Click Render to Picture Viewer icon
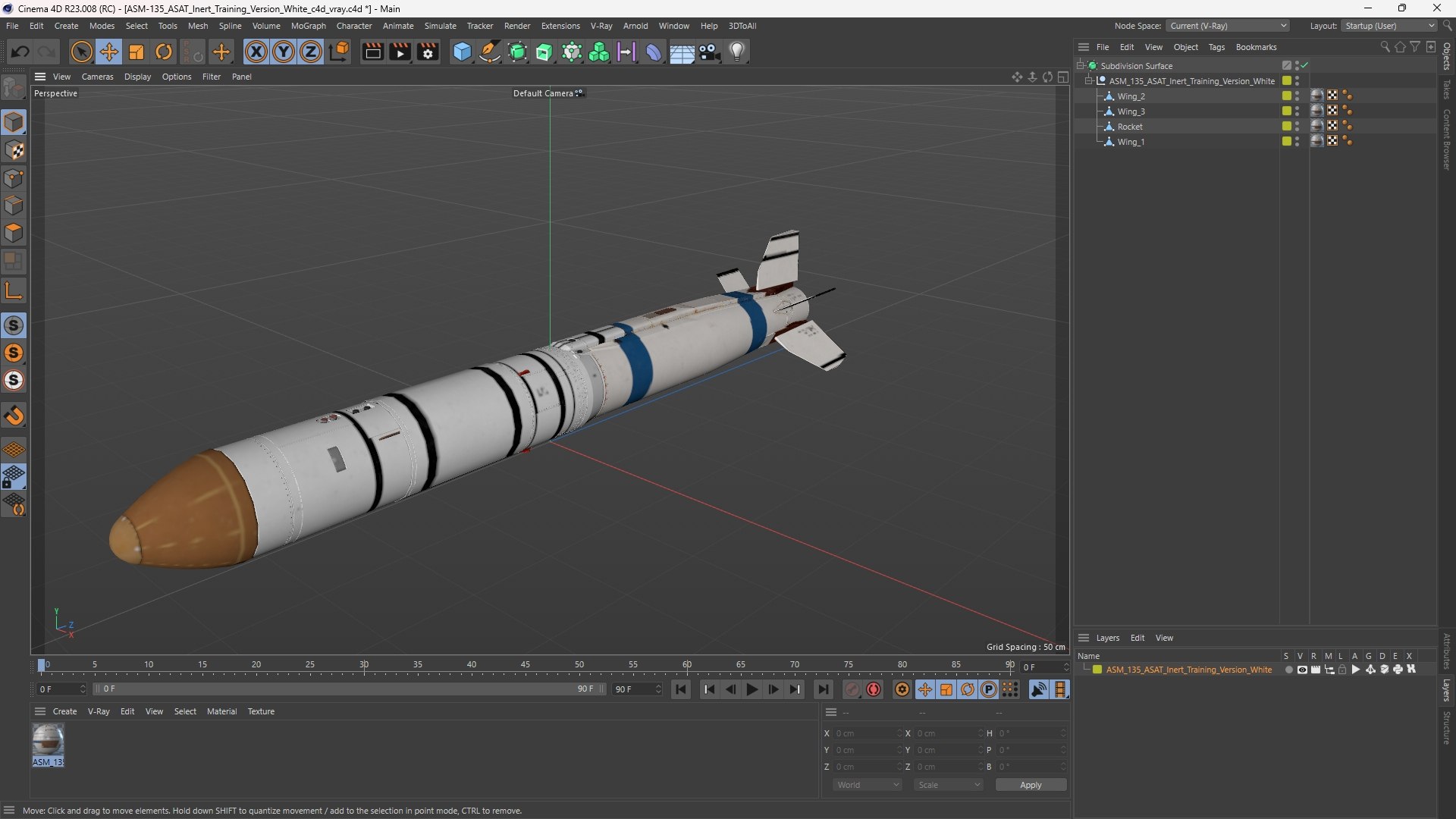The width and height of the screenshot is (1456, 819). 400,52
